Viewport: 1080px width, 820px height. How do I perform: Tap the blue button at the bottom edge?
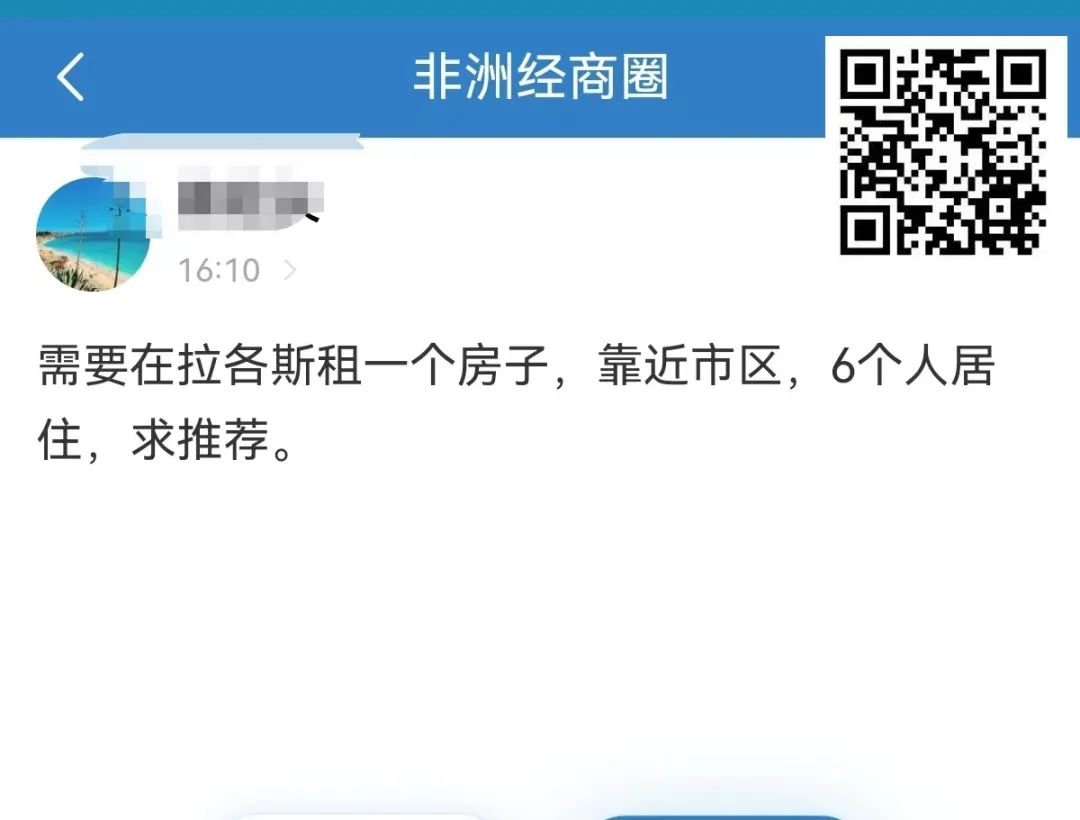pos(723,817)
